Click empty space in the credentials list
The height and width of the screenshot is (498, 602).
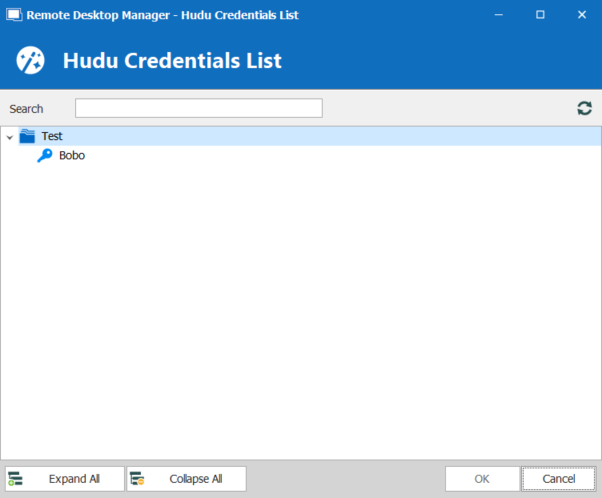300,320
